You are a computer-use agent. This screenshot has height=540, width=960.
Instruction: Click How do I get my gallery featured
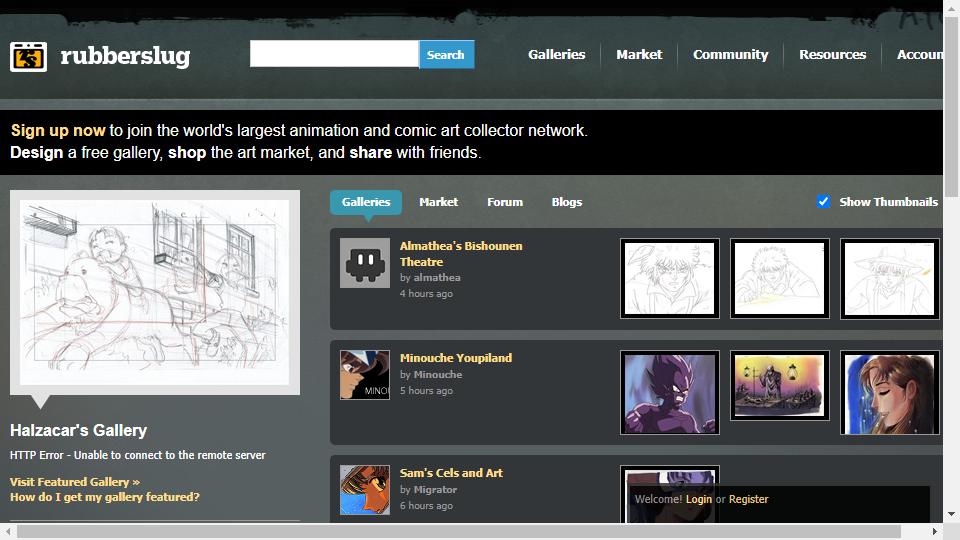(x=105, y=497)
